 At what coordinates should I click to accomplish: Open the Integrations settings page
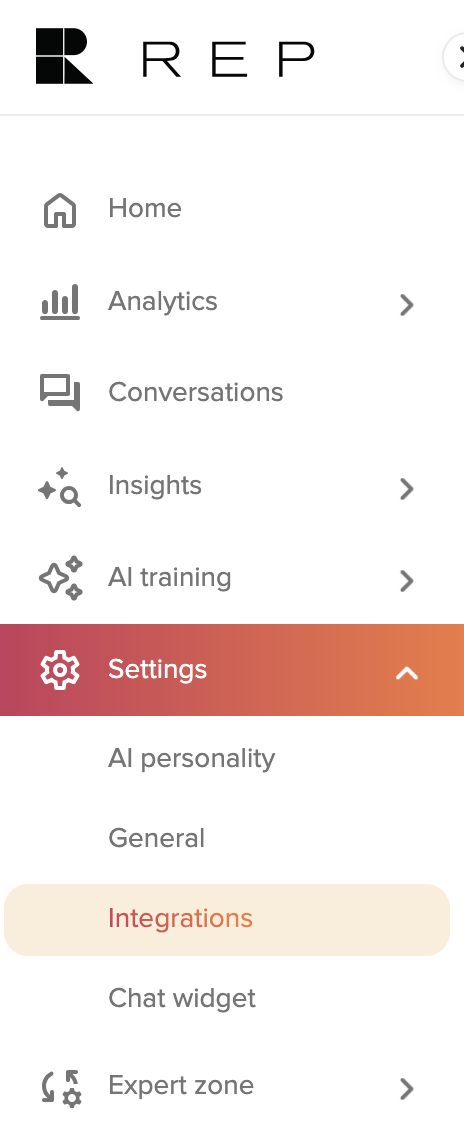pos(227,919)
